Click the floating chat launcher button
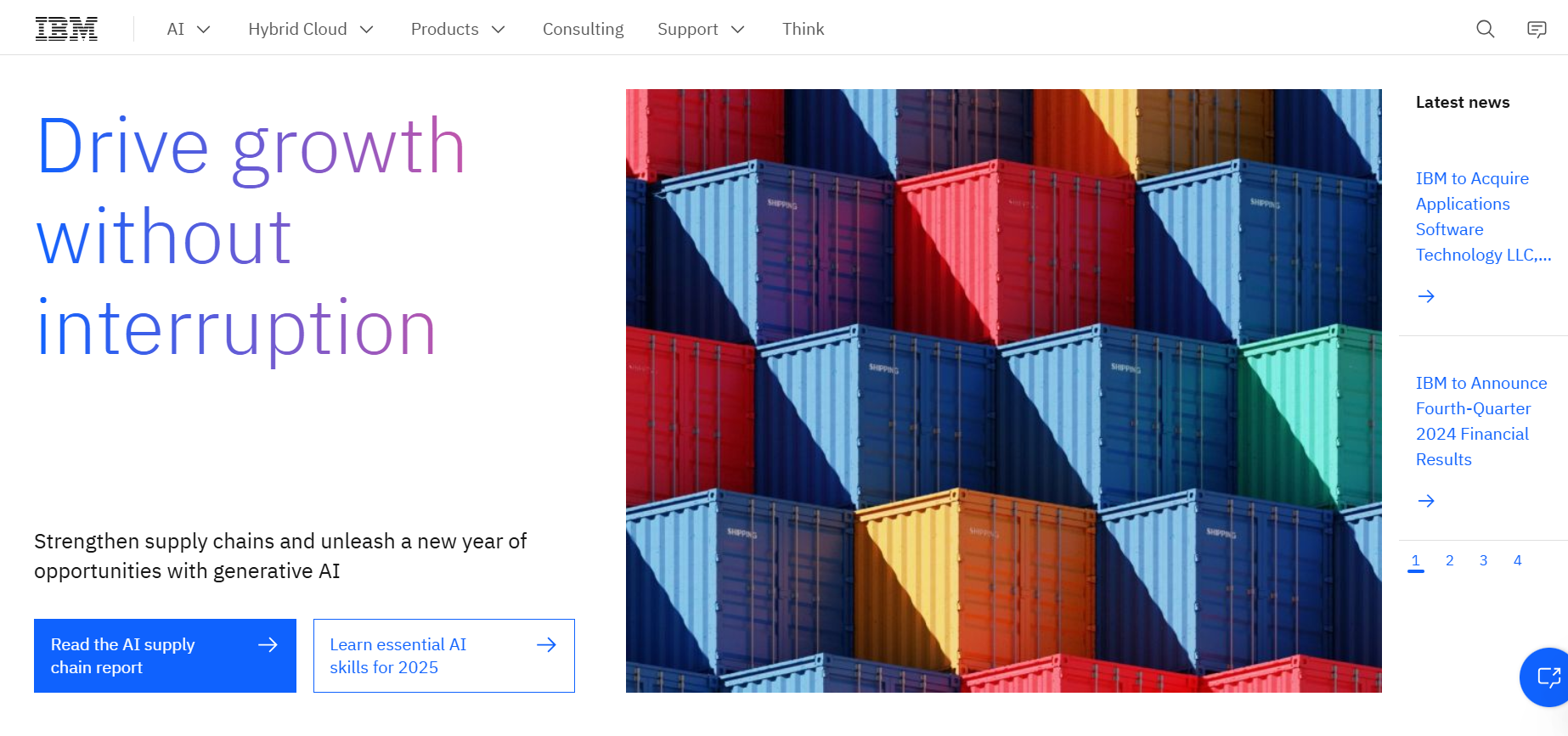The height and width of the screenshot is (736, 1568). [x=1547, y=677]
